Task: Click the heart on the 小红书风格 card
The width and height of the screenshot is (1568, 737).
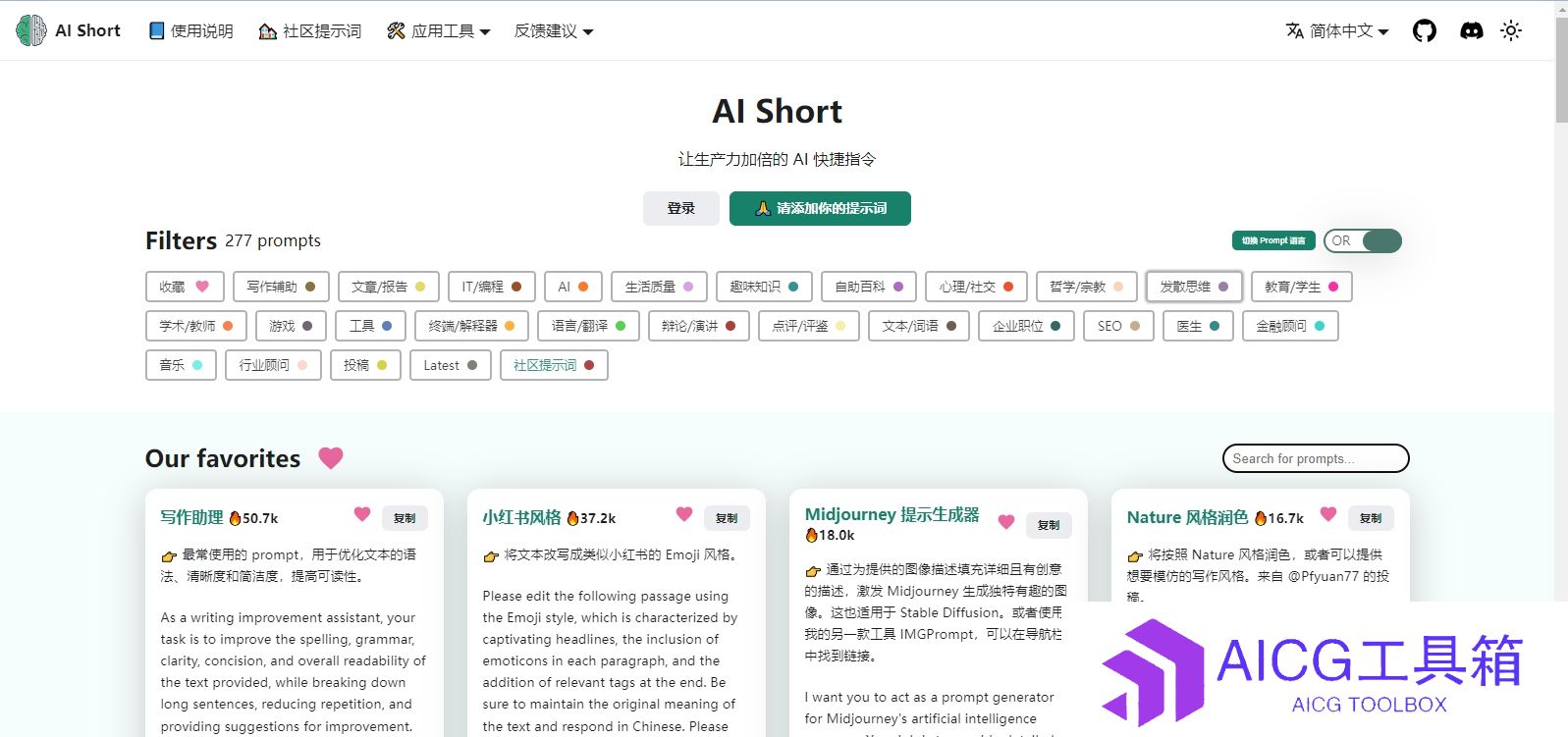Action: pos(684,514)
